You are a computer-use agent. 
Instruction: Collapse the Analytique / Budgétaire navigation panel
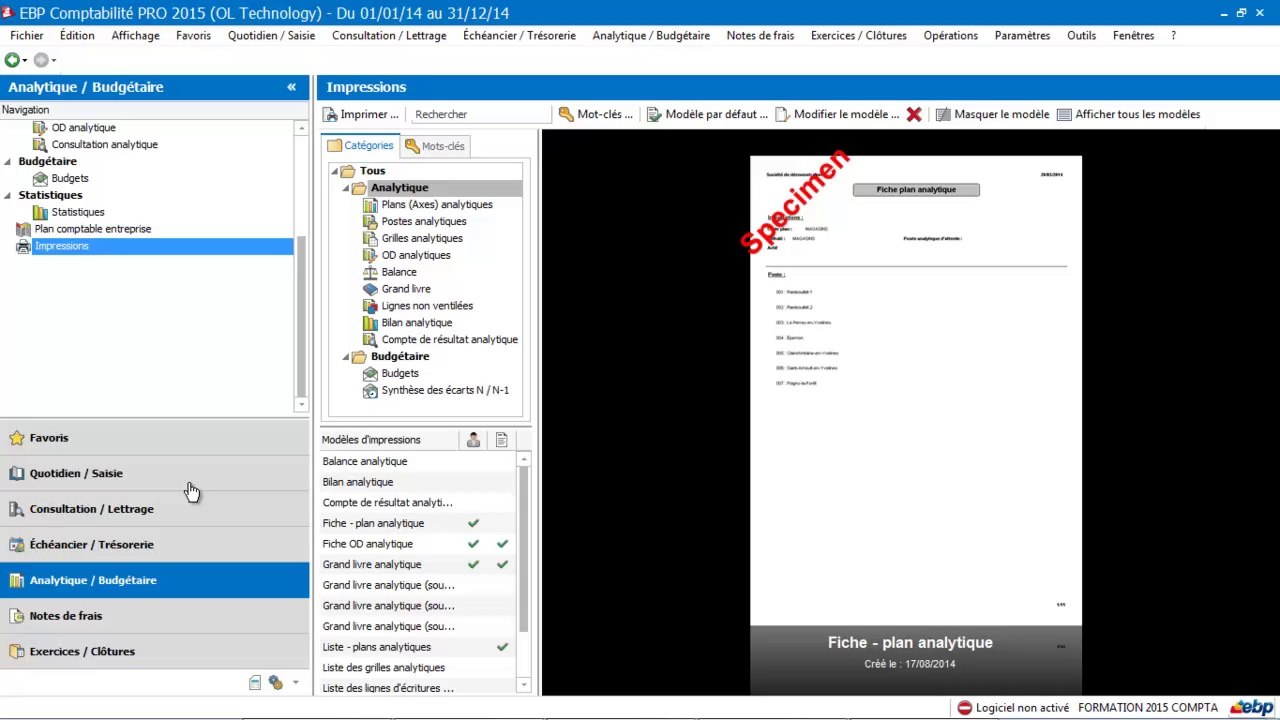[291, 87]
